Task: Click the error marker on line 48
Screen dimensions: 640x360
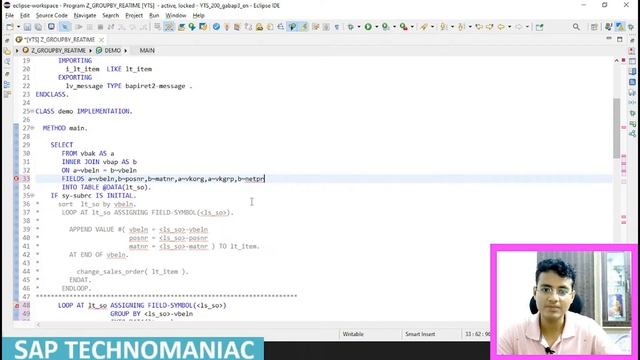Action: coord(16,305)
